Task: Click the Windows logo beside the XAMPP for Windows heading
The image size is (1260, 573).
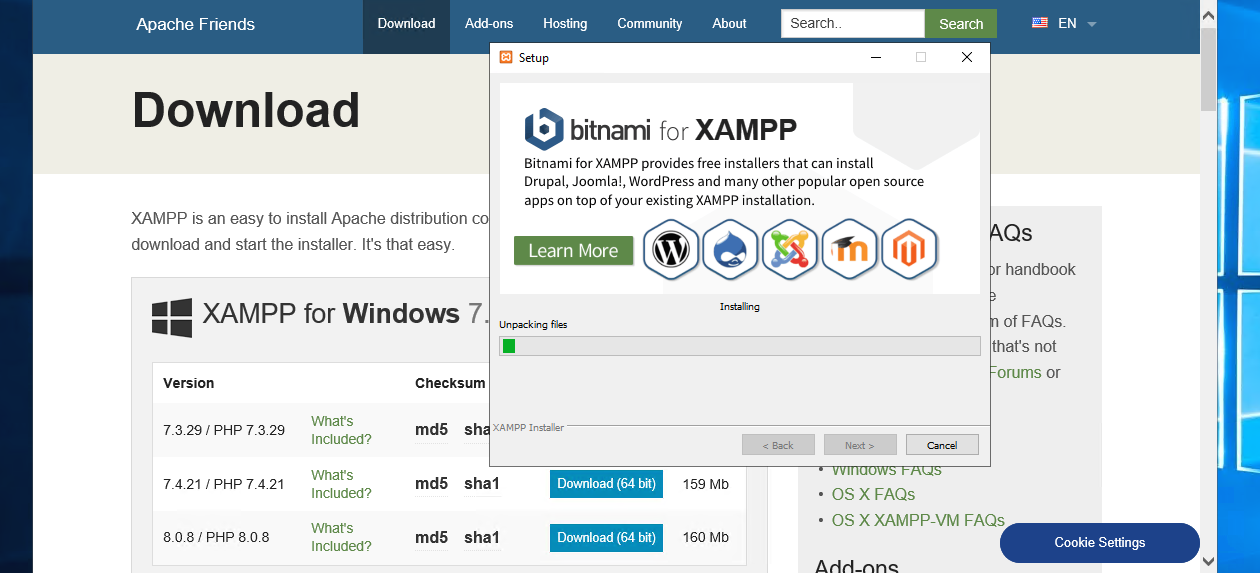Action: (x=172, y=317)
